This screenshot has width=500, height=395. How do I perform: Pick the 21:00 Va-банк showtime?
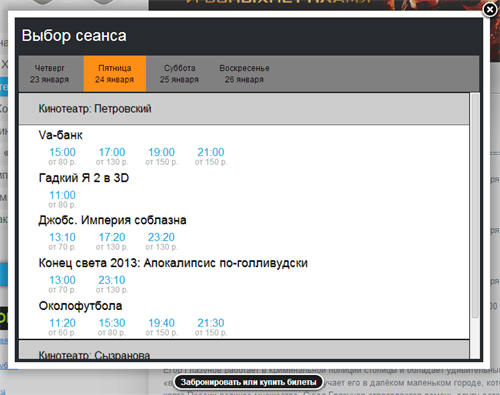[211, 152]
